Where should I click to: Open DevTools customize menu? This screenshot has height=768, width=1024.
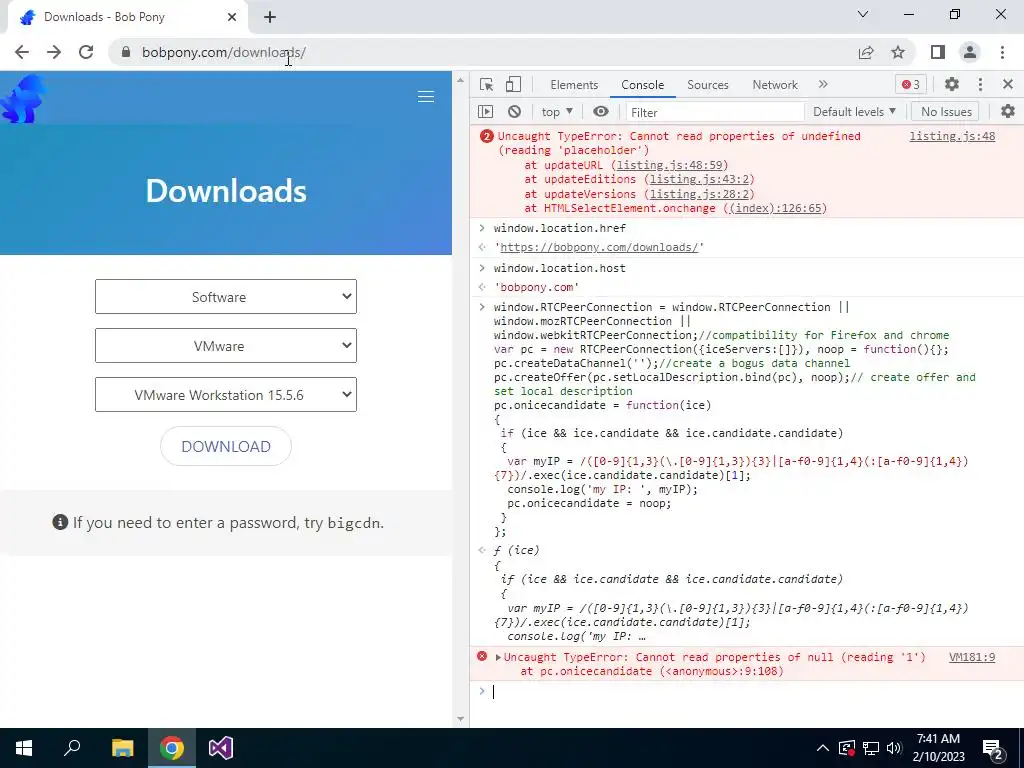point(980,84)
